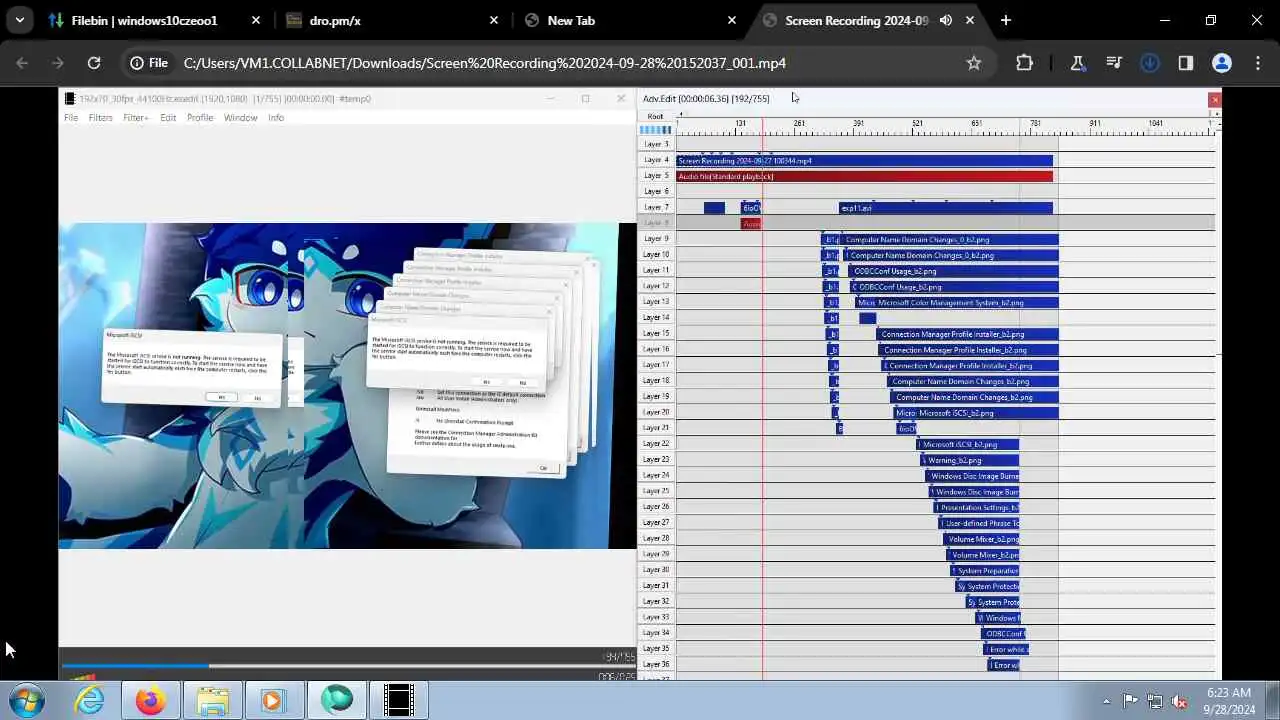Viewport: 1280px width, 720px height.
Task: Select Presentation Settings clip on Layer 26
Action: pos(976,508)
